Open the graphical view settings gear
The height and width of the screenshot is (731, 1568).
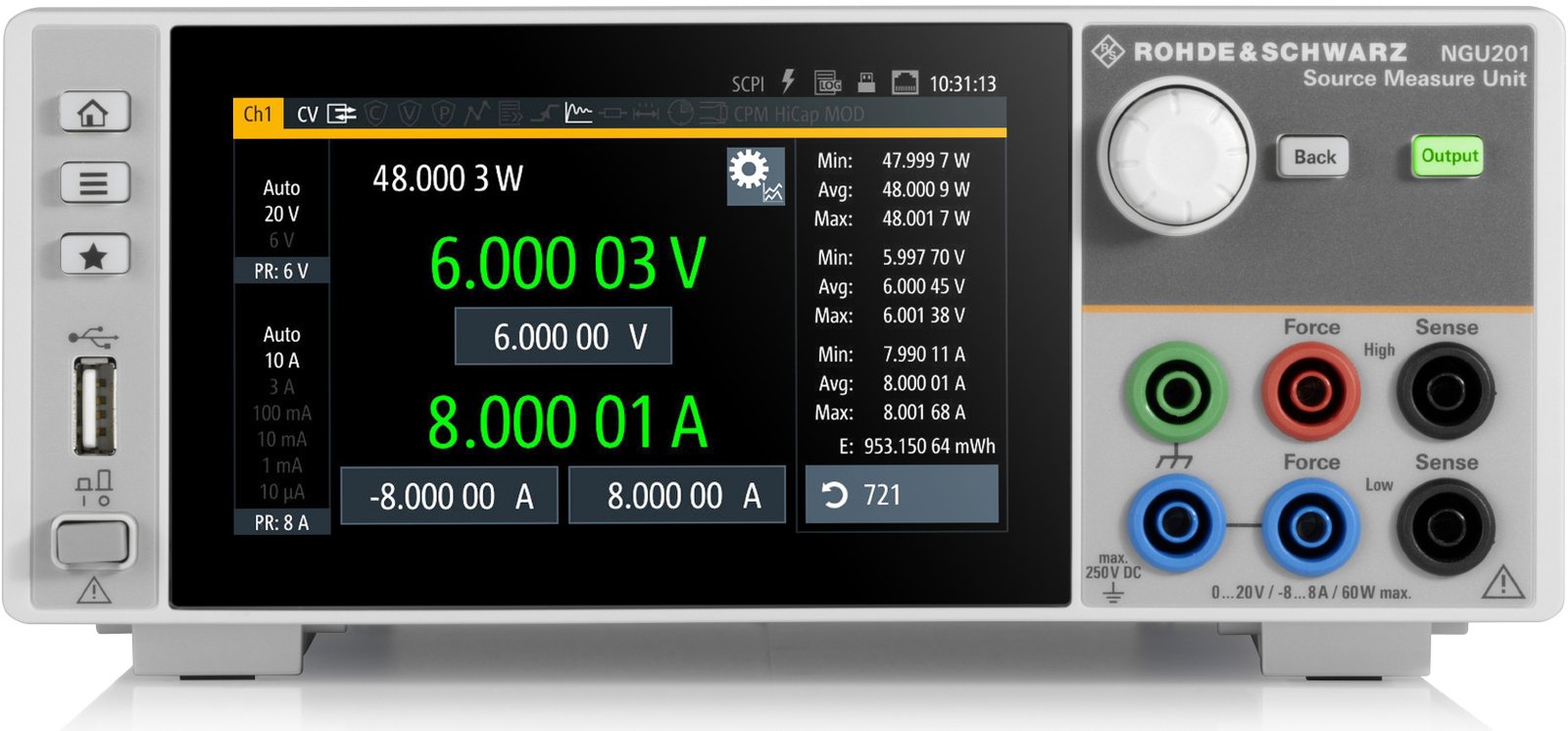tap(755, 175)
